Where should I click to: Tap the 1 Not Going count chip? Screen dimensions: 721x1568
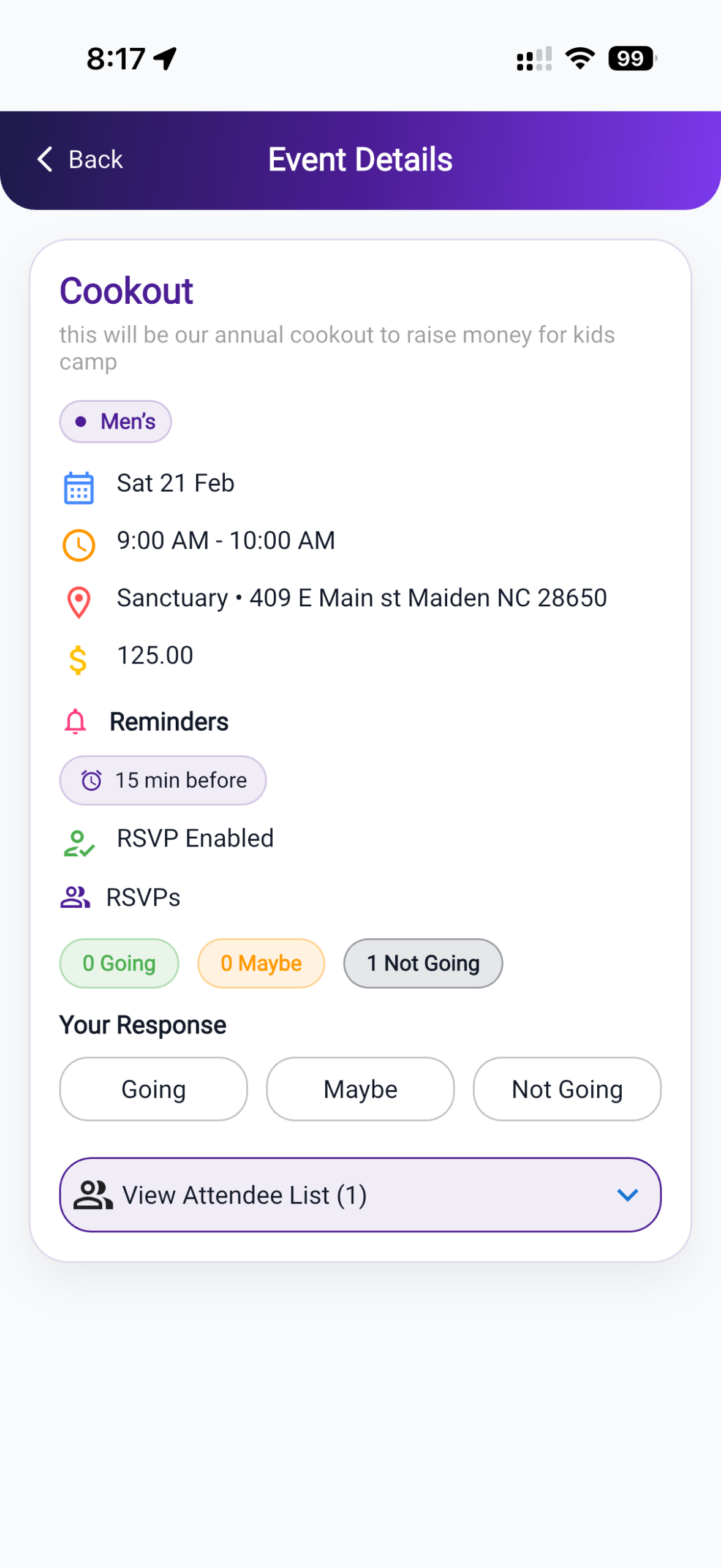[423, 963]
